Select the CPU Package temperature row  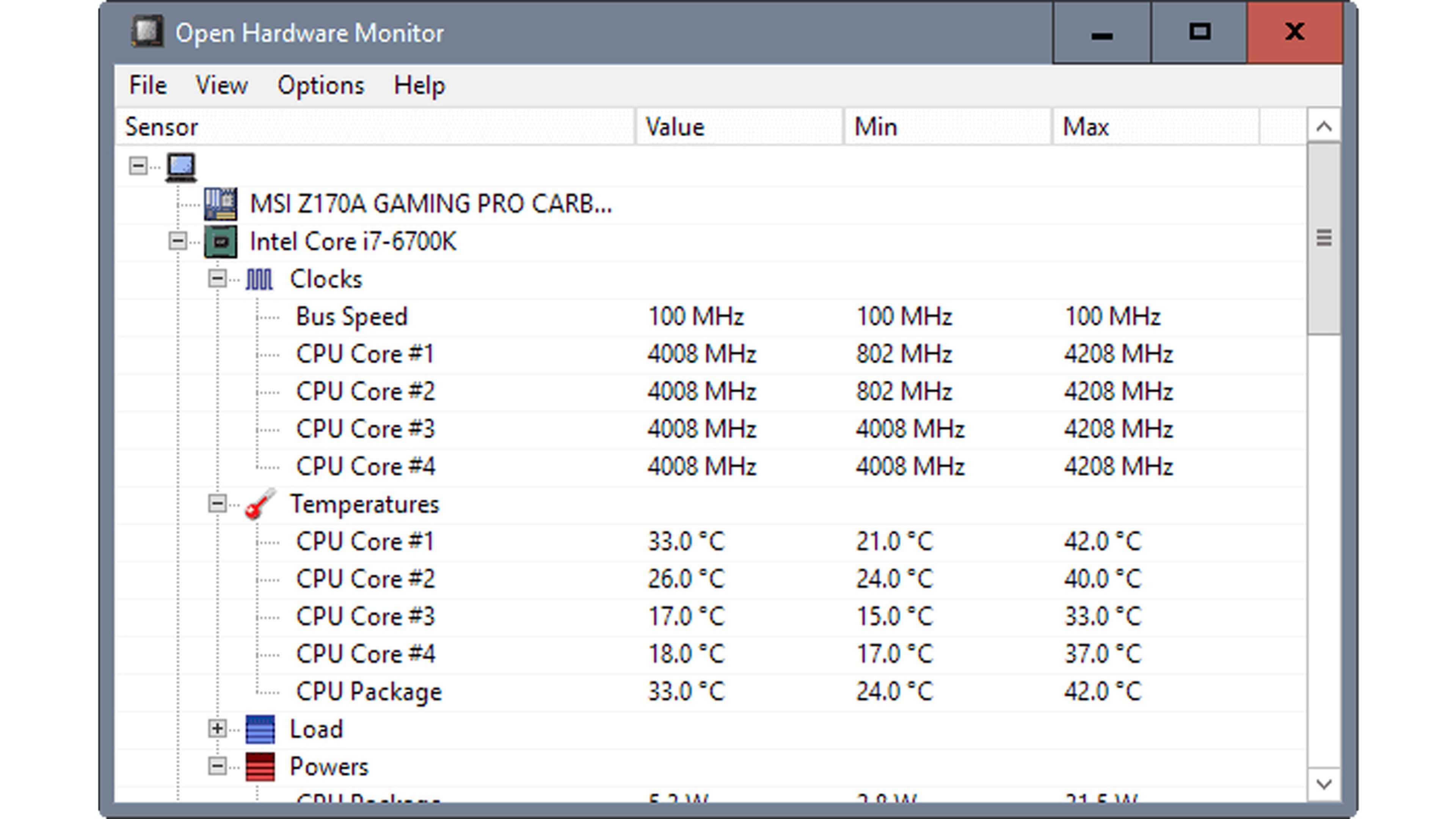pos(369,691)
